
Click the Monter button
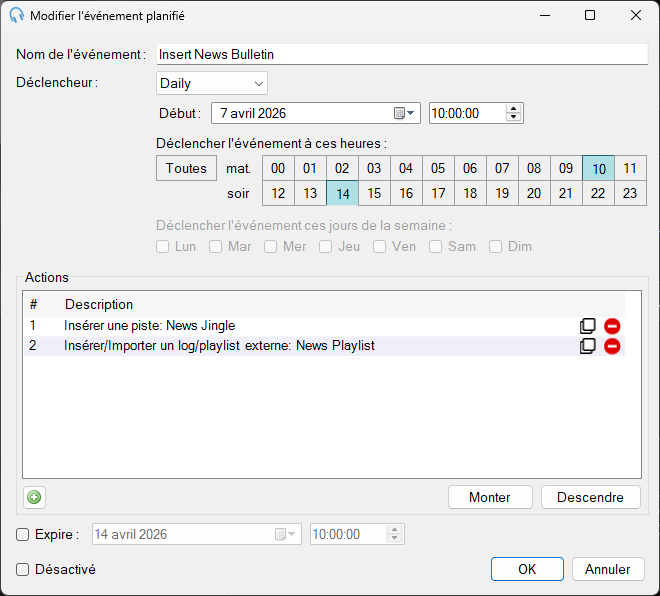click(490, 497)
